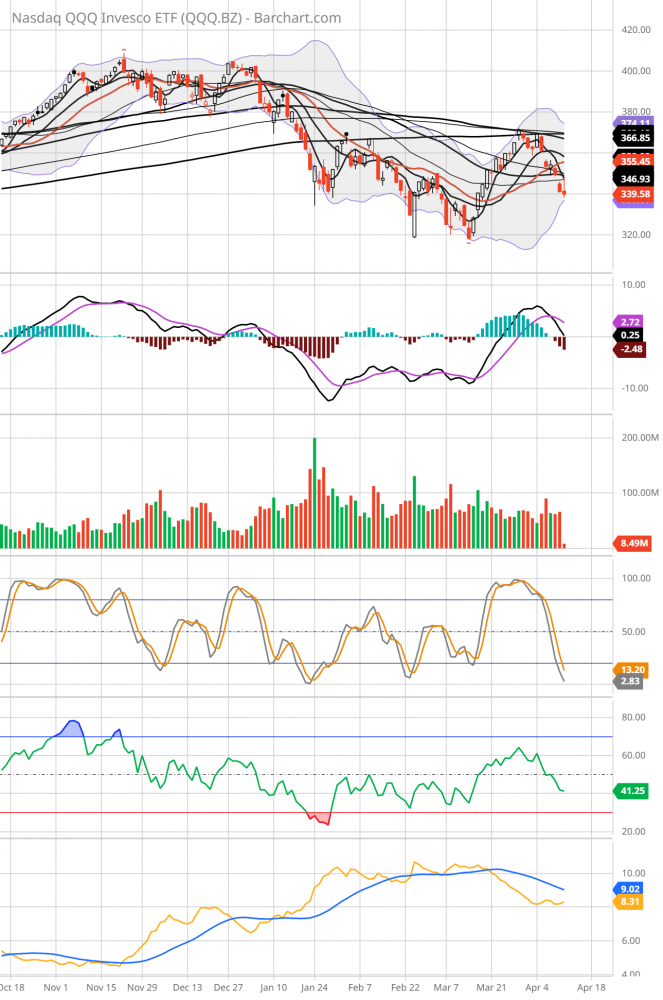
Task: Click Nov 15 on the bottom date axis
Action: click(101, 986)
